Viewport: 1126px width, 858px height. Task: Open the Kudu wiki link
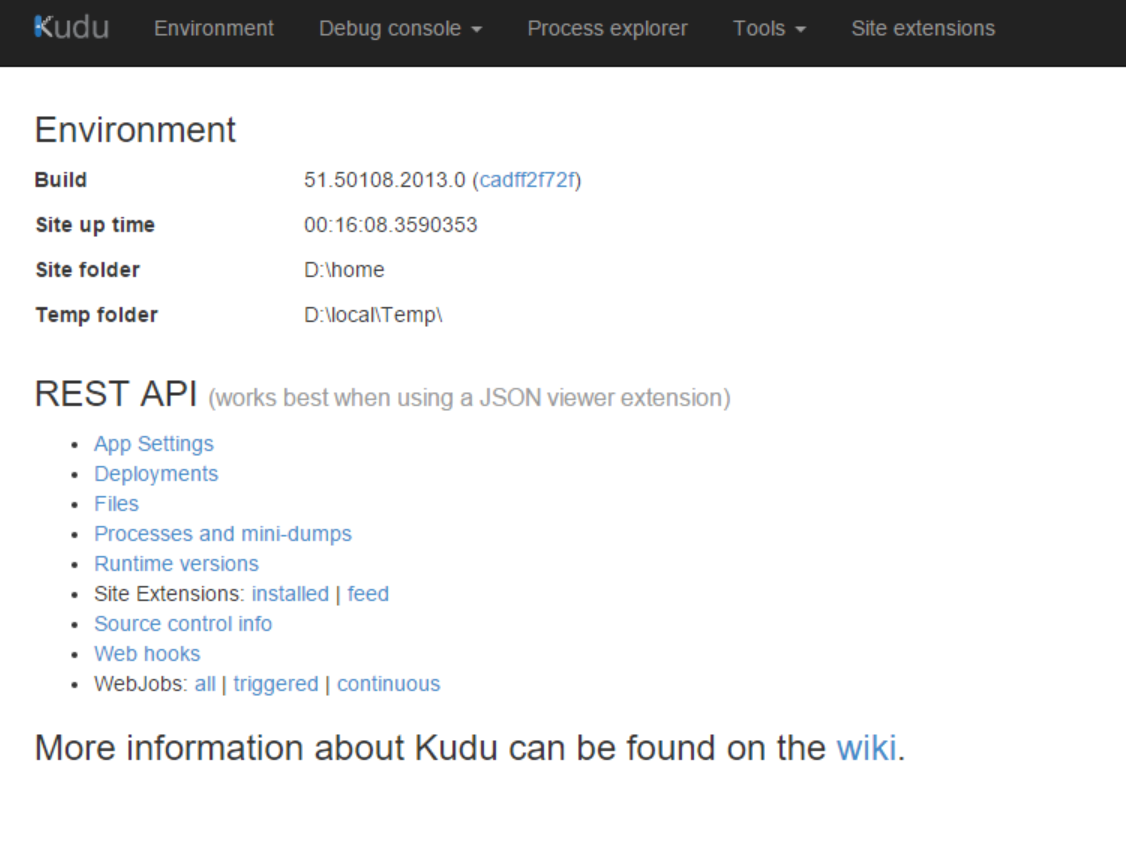pos(867,748)
